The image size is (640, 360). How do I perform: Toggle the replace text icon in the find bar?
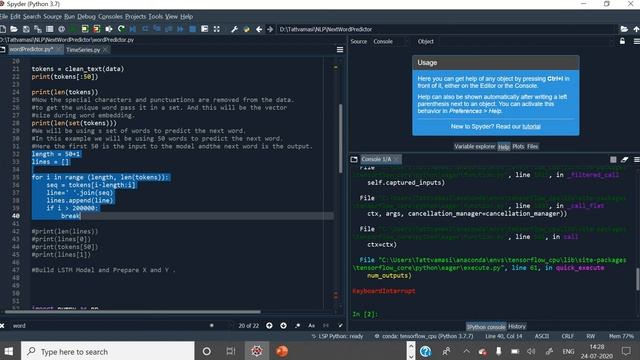point(340,325)
